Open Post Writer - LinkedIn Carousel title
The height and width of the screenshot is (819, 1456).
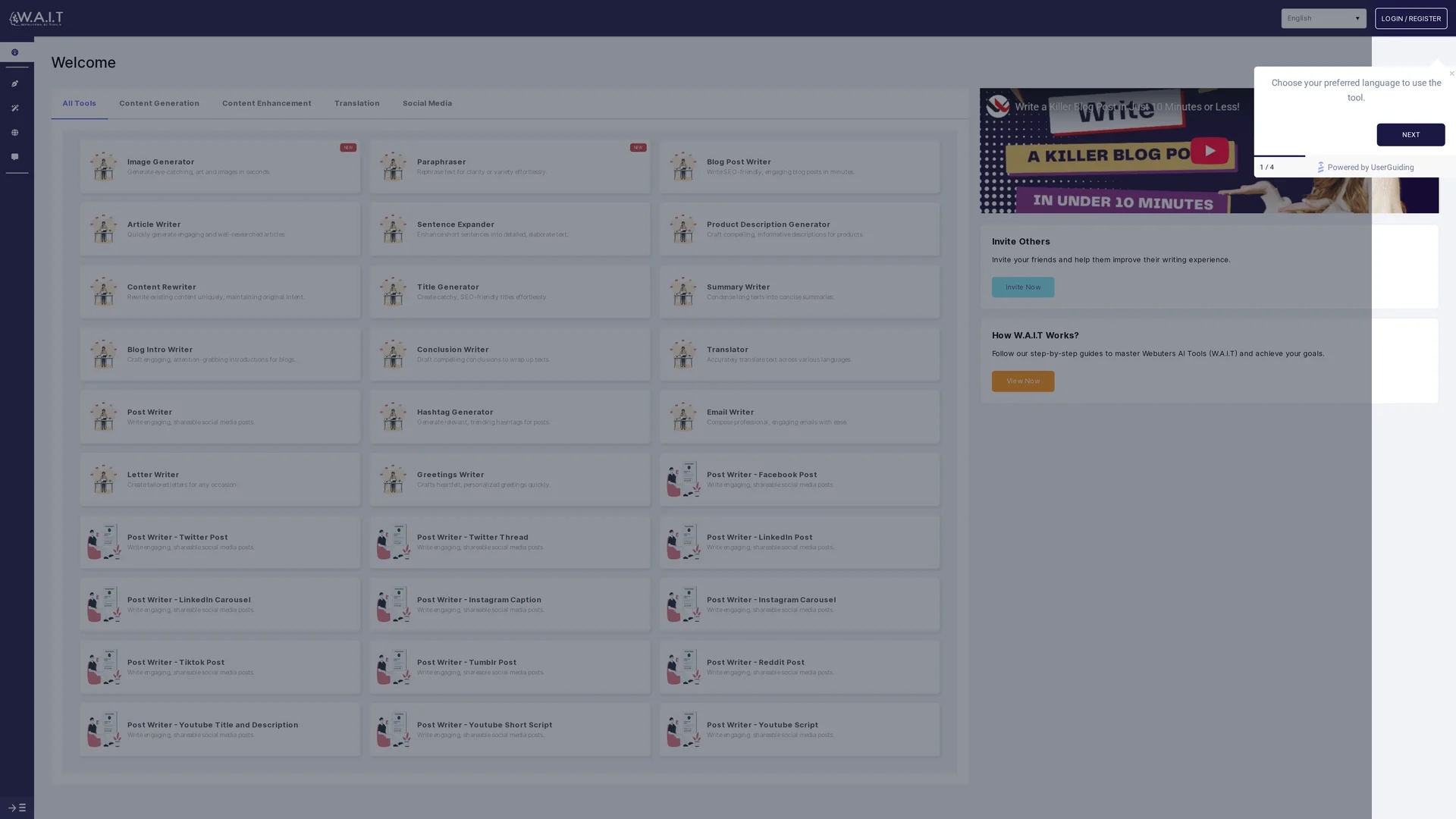point(189,600)
